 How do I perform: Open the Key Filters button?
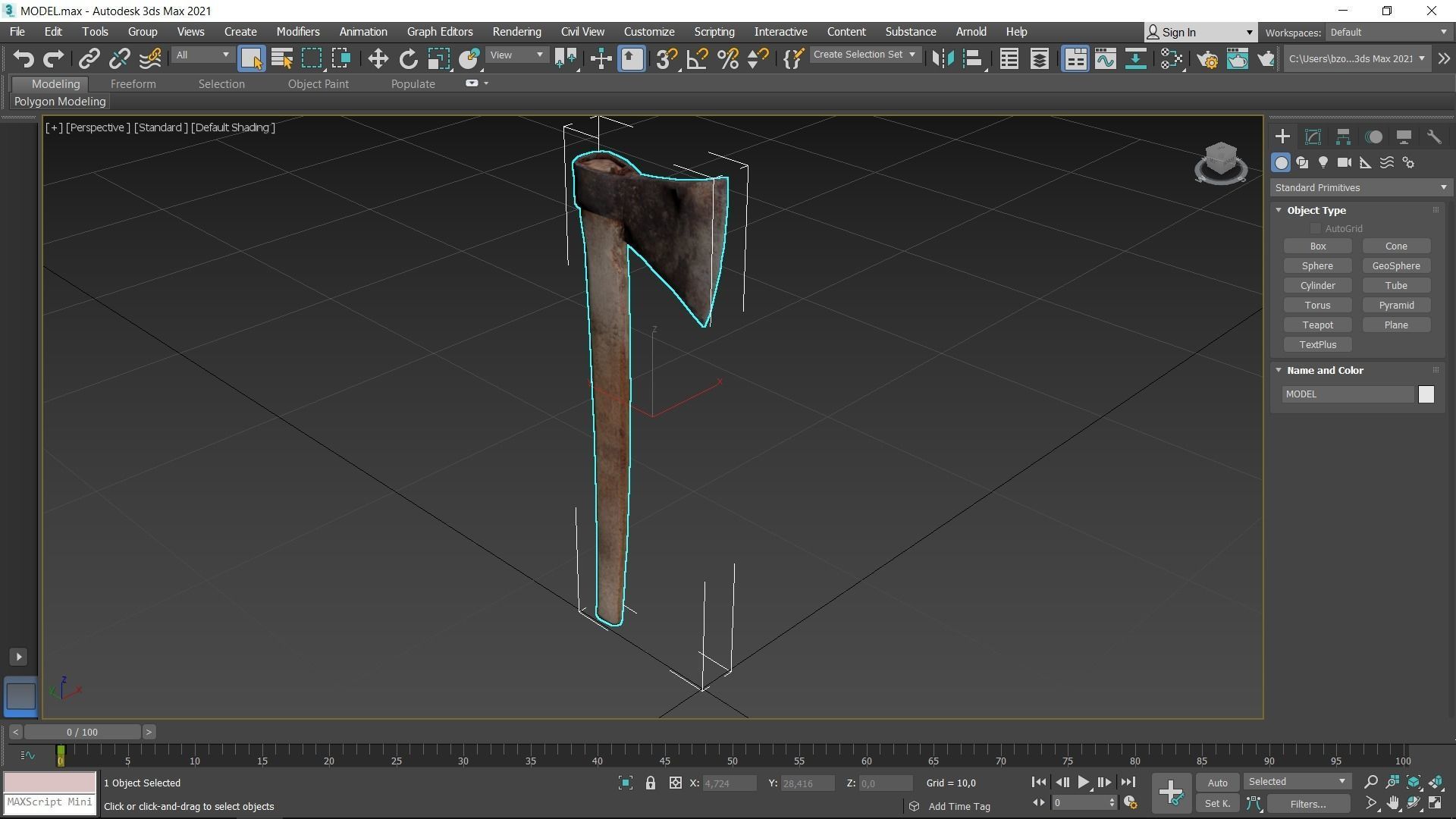click(x=1308, y=804)
